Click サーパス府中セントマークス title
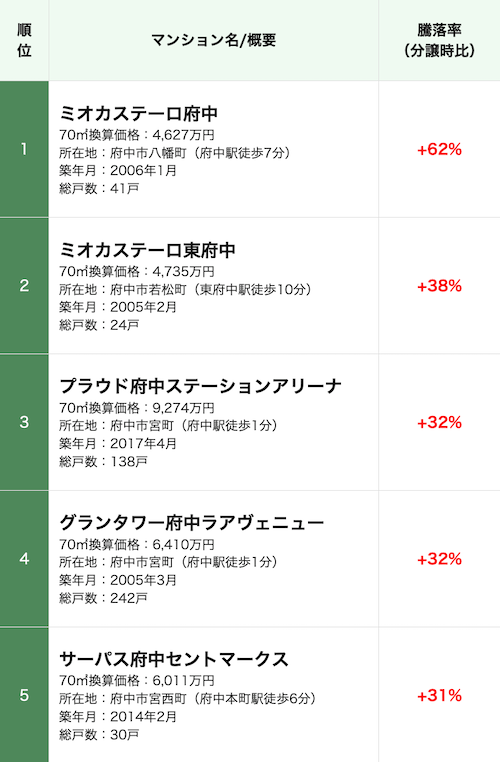This screenshot has height=762, width=500. point(174,659)
